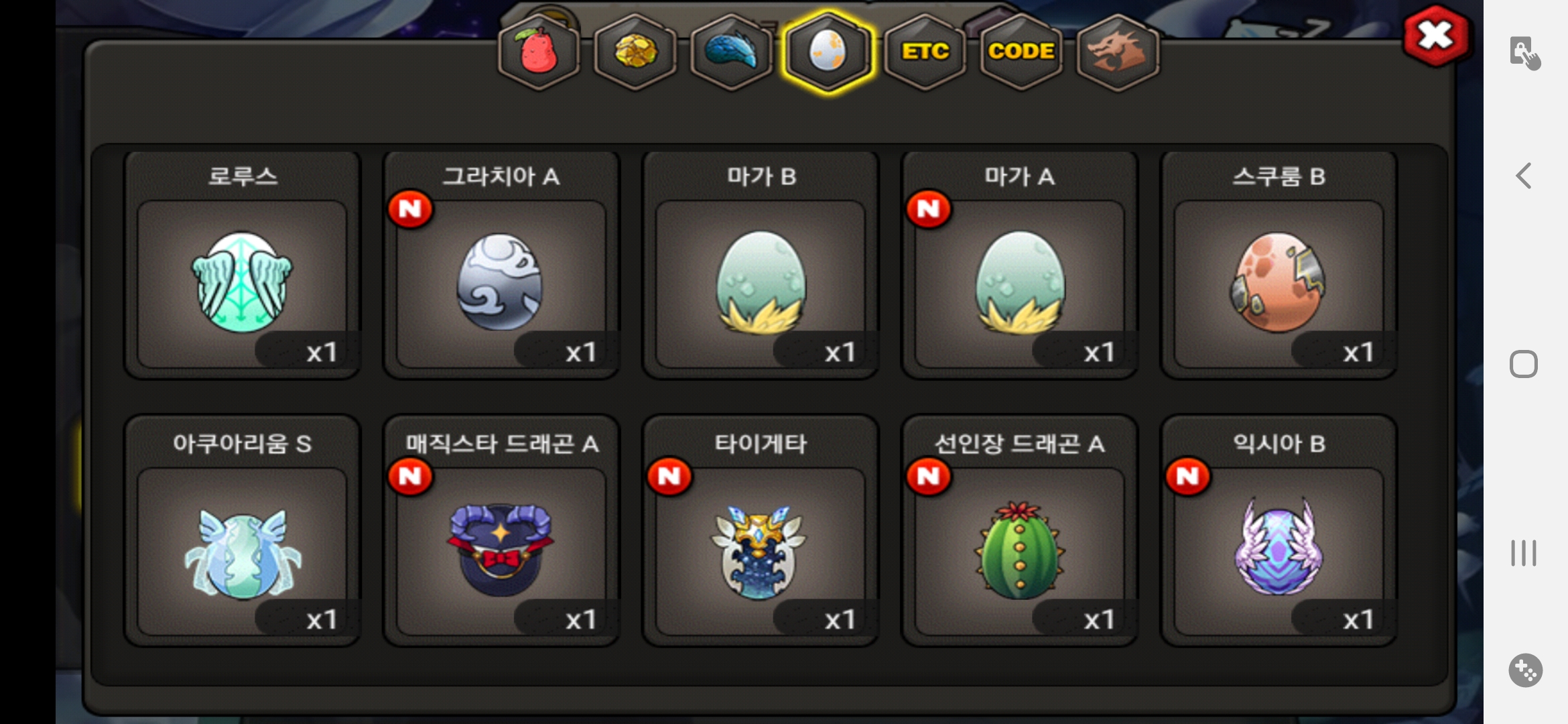Pick the 타이게타 egg
1568x724 pixels.
pyautogui.click(x=761, y=531)
